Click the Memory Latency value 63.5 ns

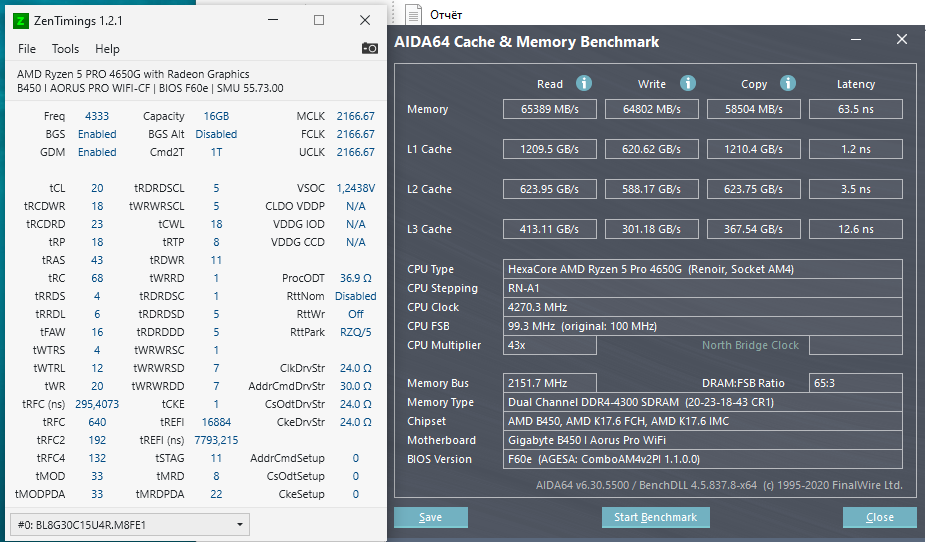pyautogui.click(x=856, y=109)
